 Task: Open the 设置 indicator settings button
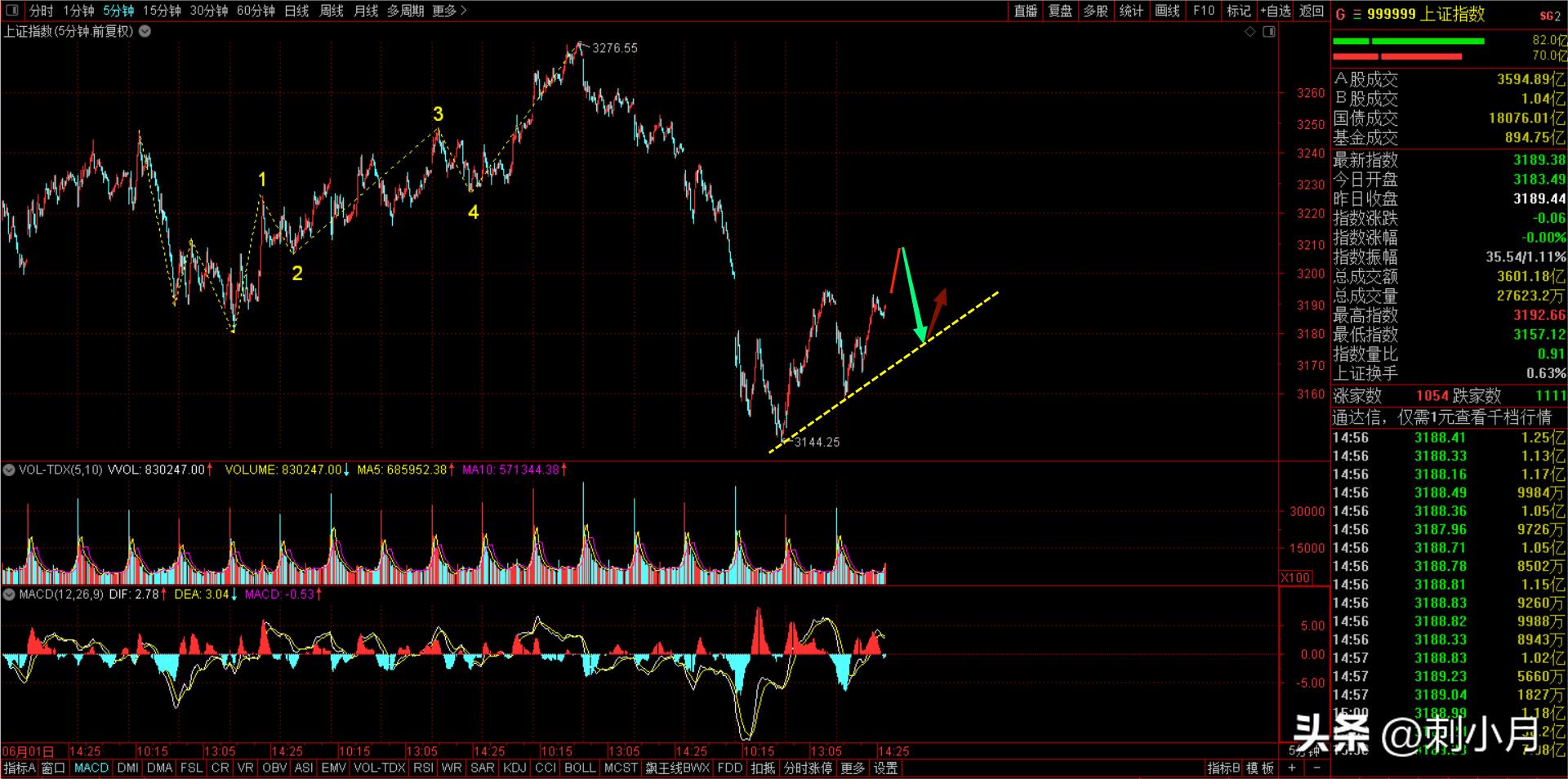tap(885, 768)
